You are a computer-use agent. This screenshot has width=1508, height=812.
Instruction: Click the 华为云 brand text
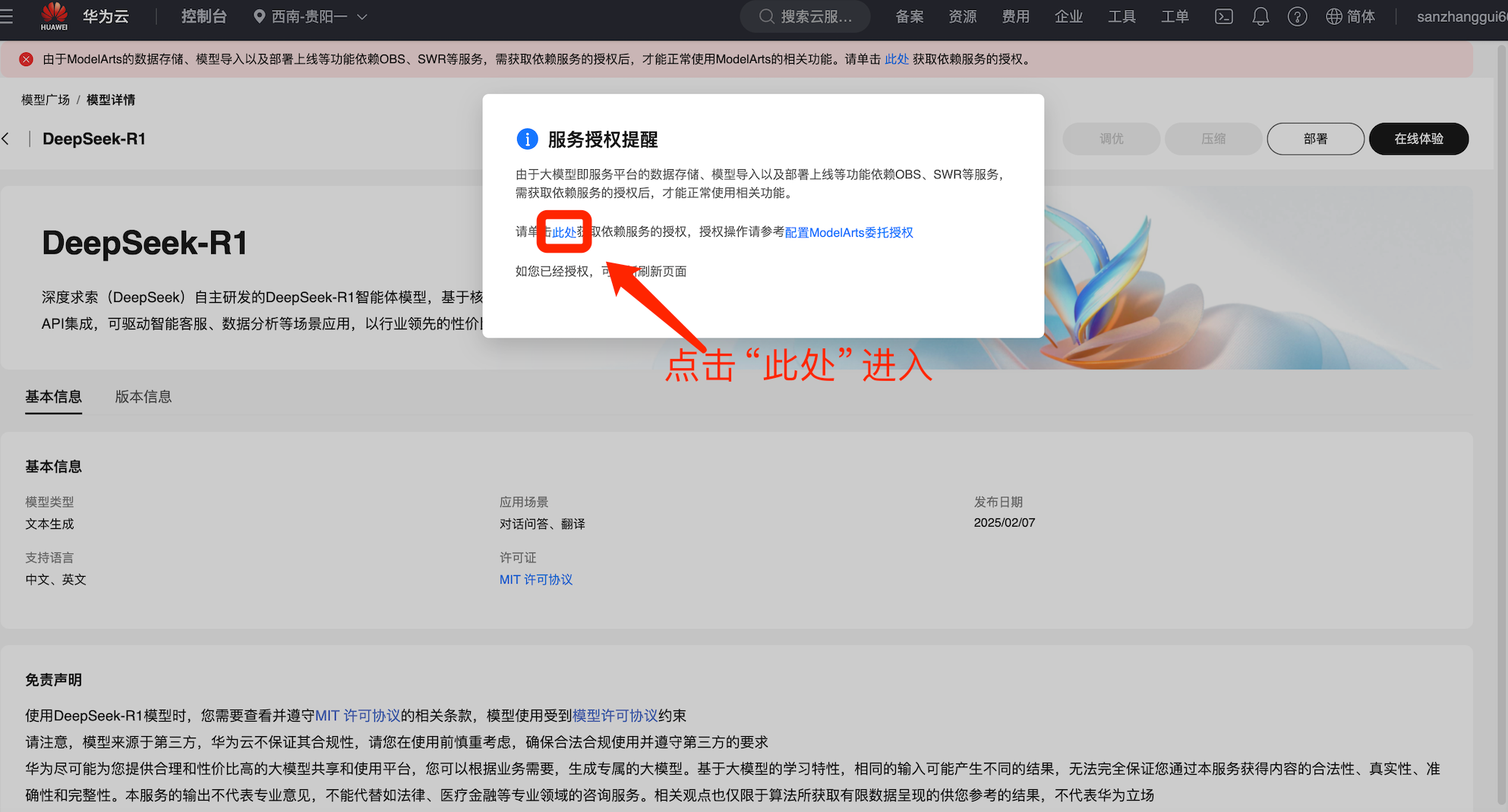[106, 17]
